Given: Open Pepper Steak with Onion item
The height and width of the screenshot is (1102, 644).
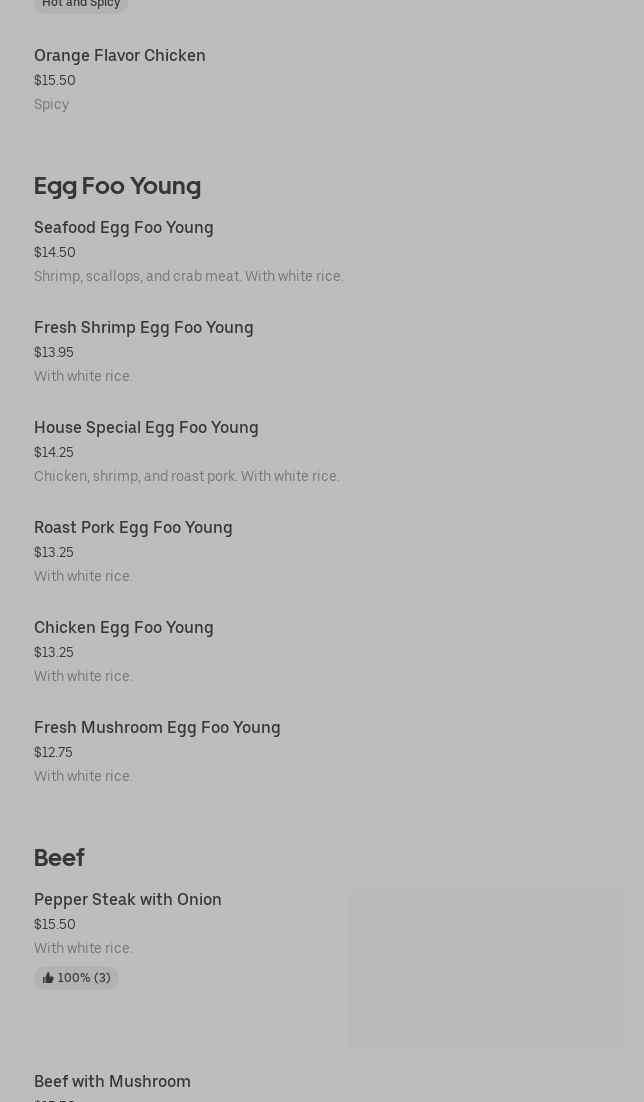Looking at the screenshot, I should click(x=128, y=900).
